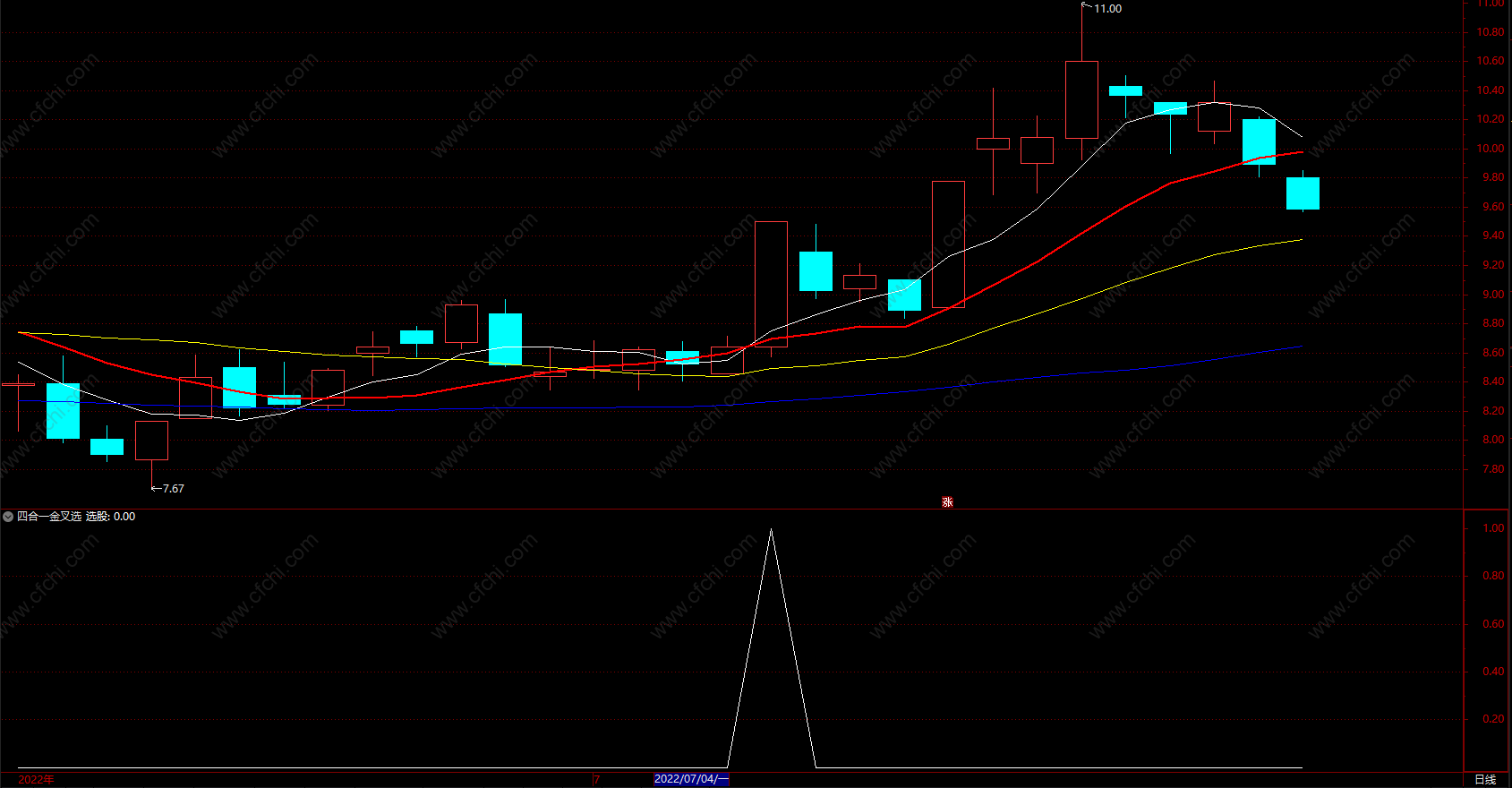Click the 0.20 indicator axis label
This screenshot has height=788, width=1512.
click(1494, 719)
